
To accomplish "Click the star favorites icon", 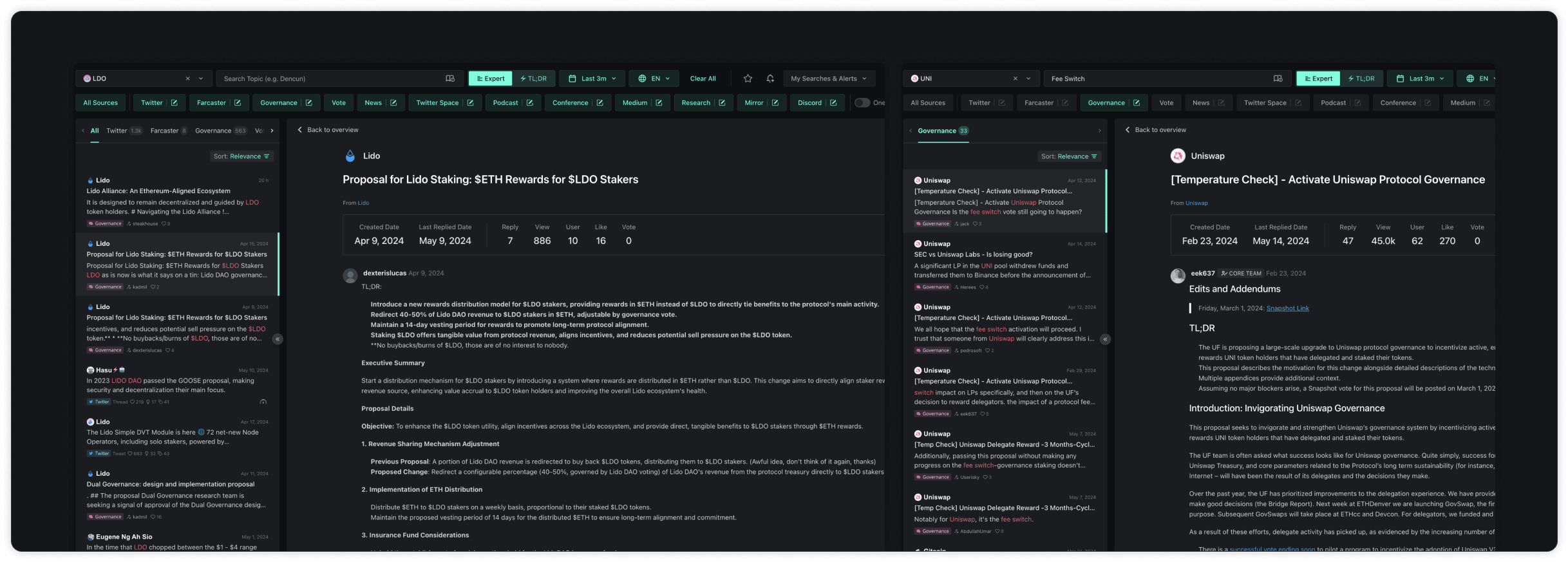I will coord(748,79).
